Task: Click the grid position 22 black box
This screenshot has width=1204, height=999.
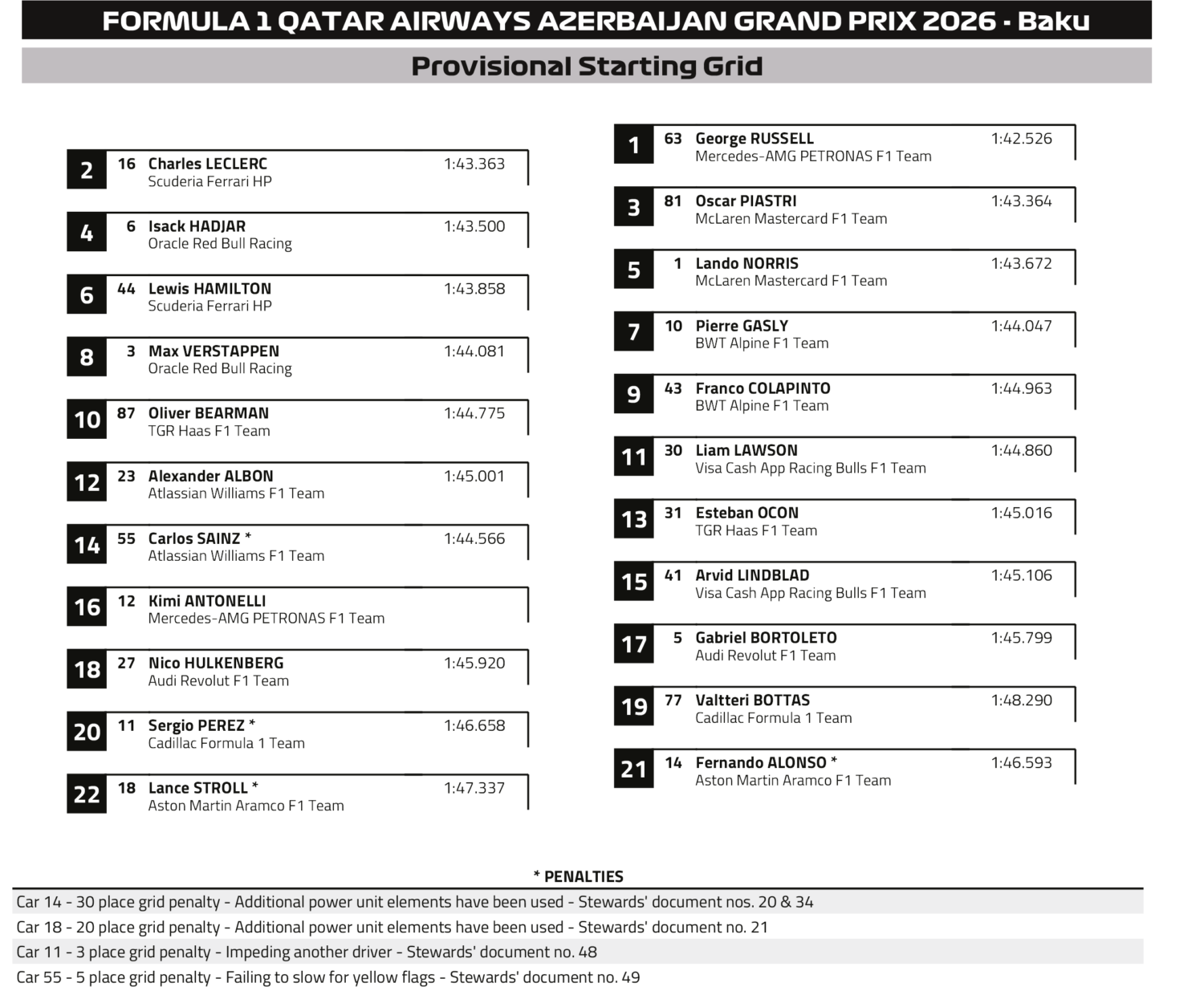Action: click(87, 794)
